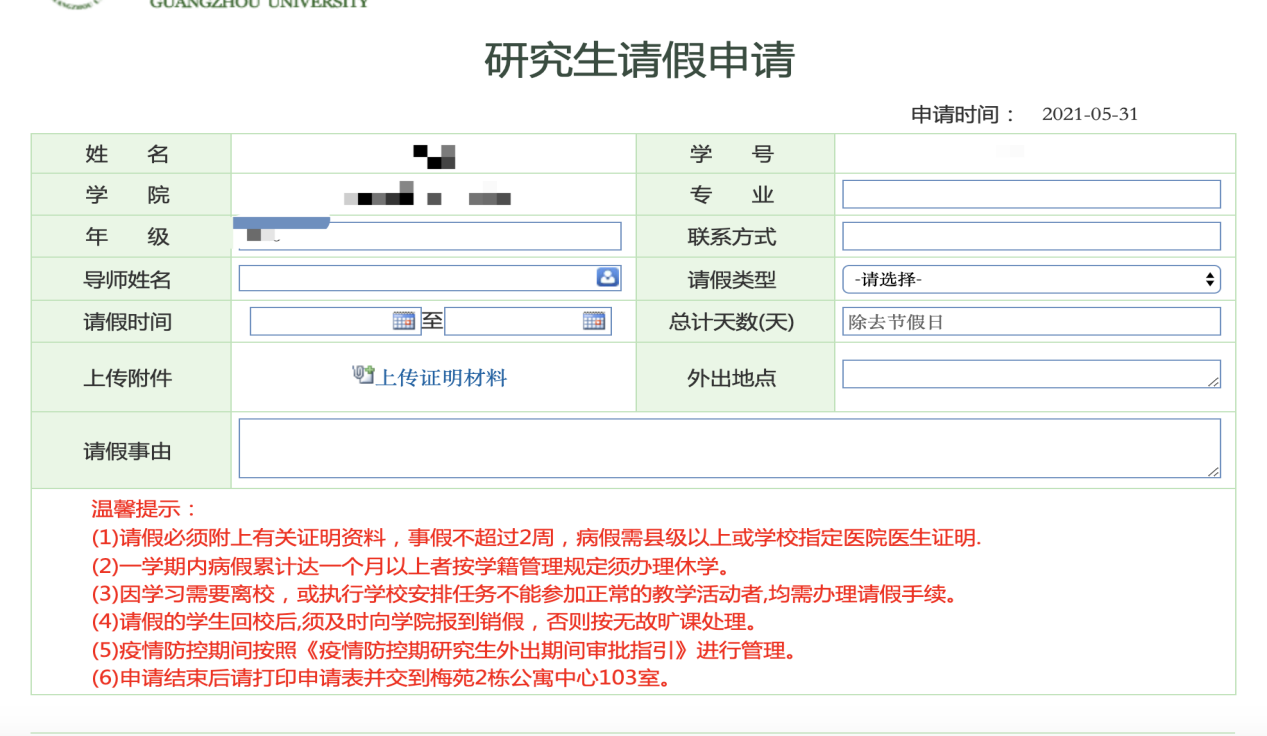Grab the 请假事由 textarea resize handle
The width and height of the screenshot is (1267, 736).
pyautogui.click(x=1213, y=471)
